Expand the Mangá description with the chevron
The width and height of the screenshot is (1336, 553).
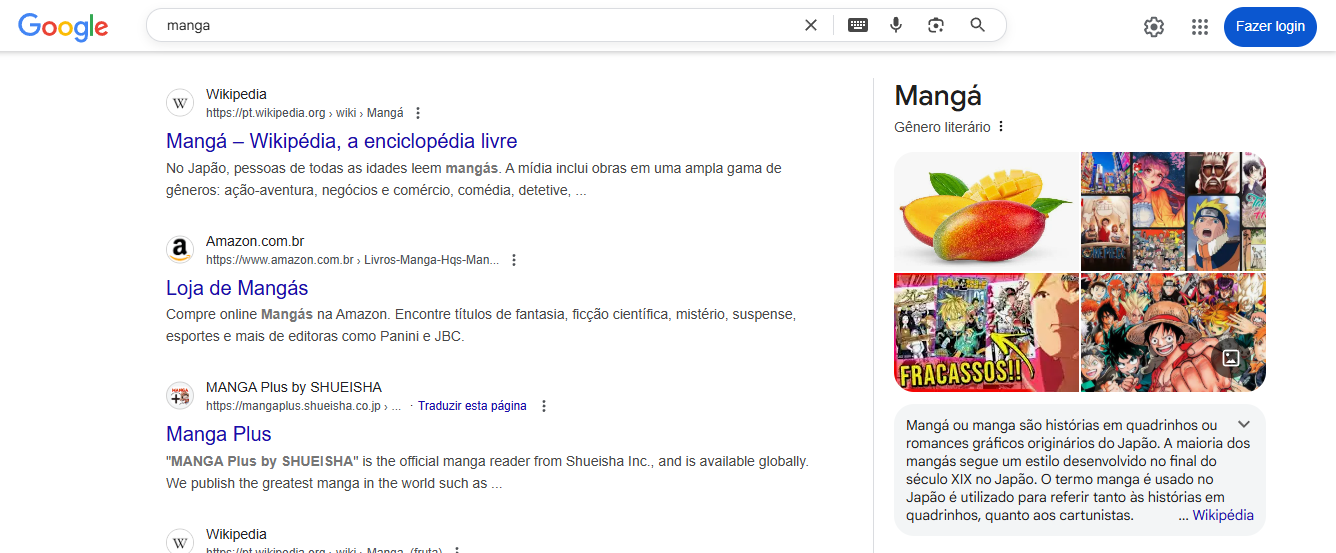(x=1244, y=424)
